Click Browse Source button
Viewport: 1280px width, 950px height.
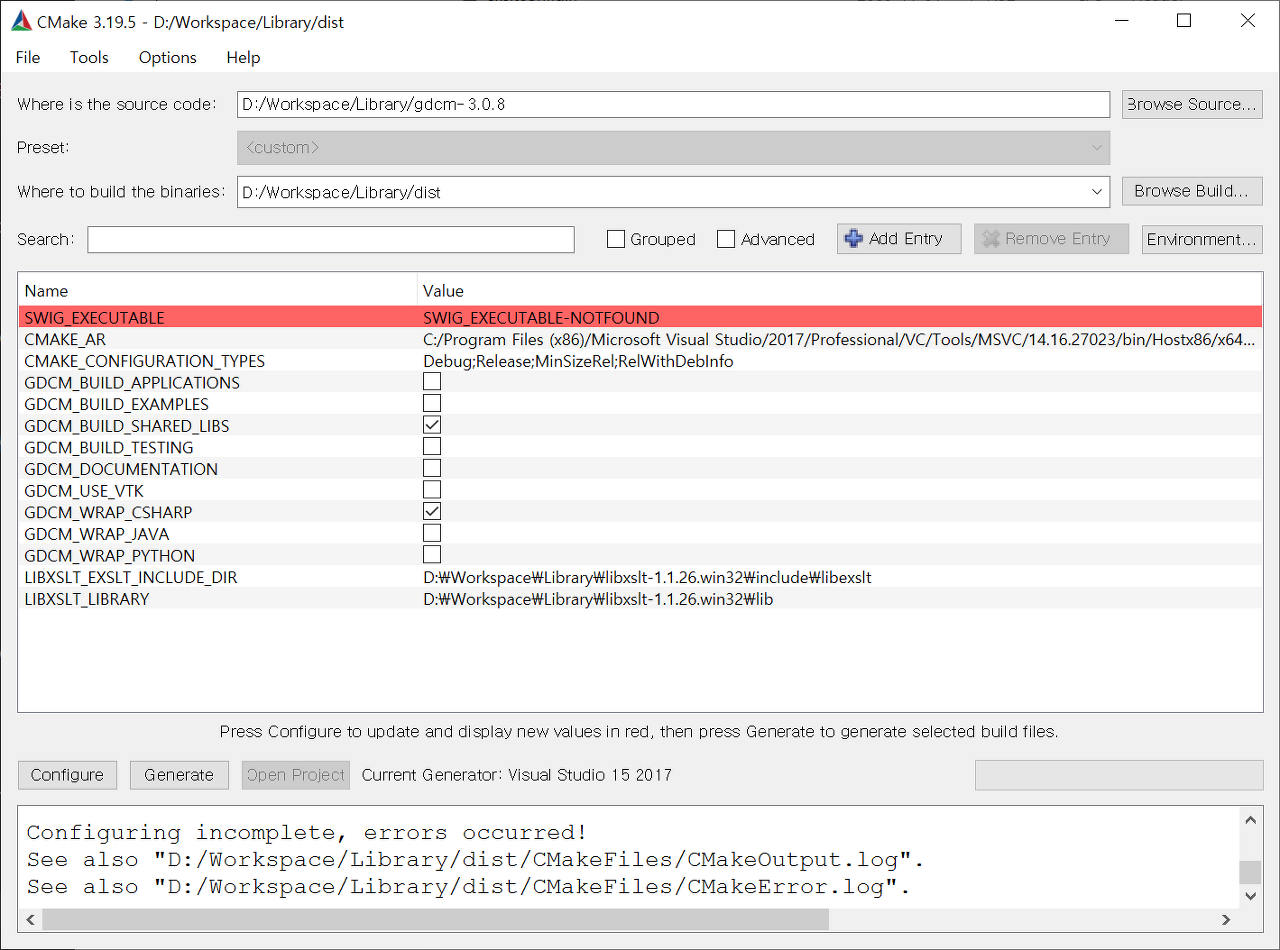click(x=1192, y=104)
